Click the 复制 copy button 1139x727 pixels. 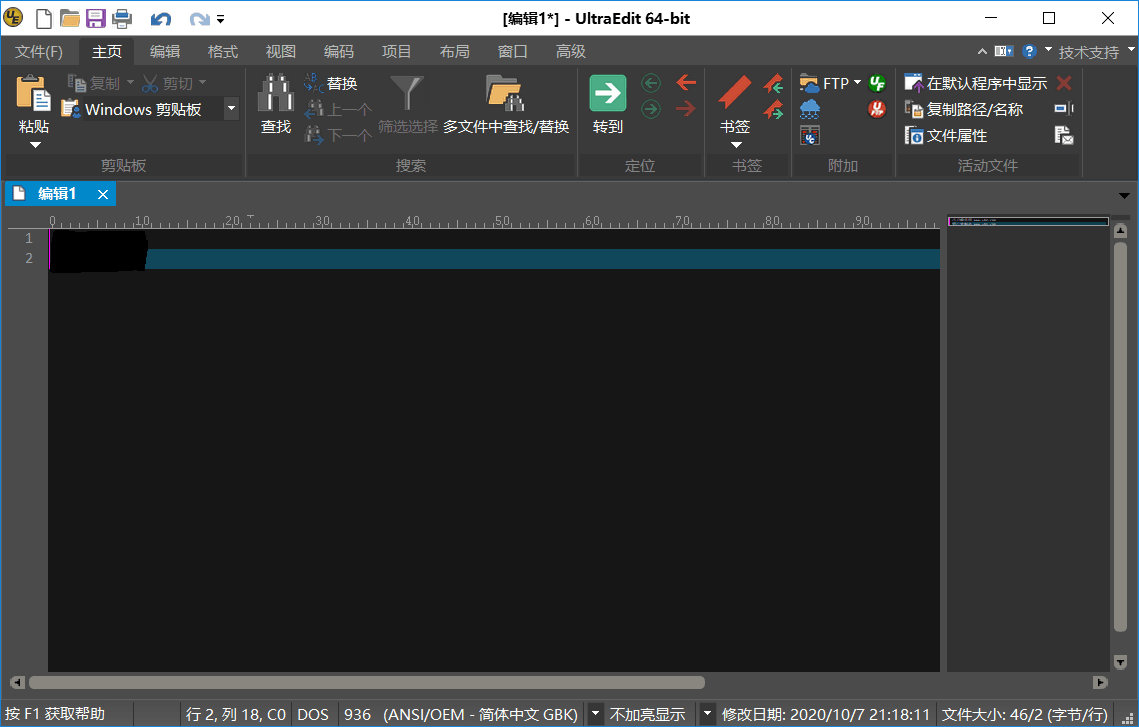tap(94, 84)
